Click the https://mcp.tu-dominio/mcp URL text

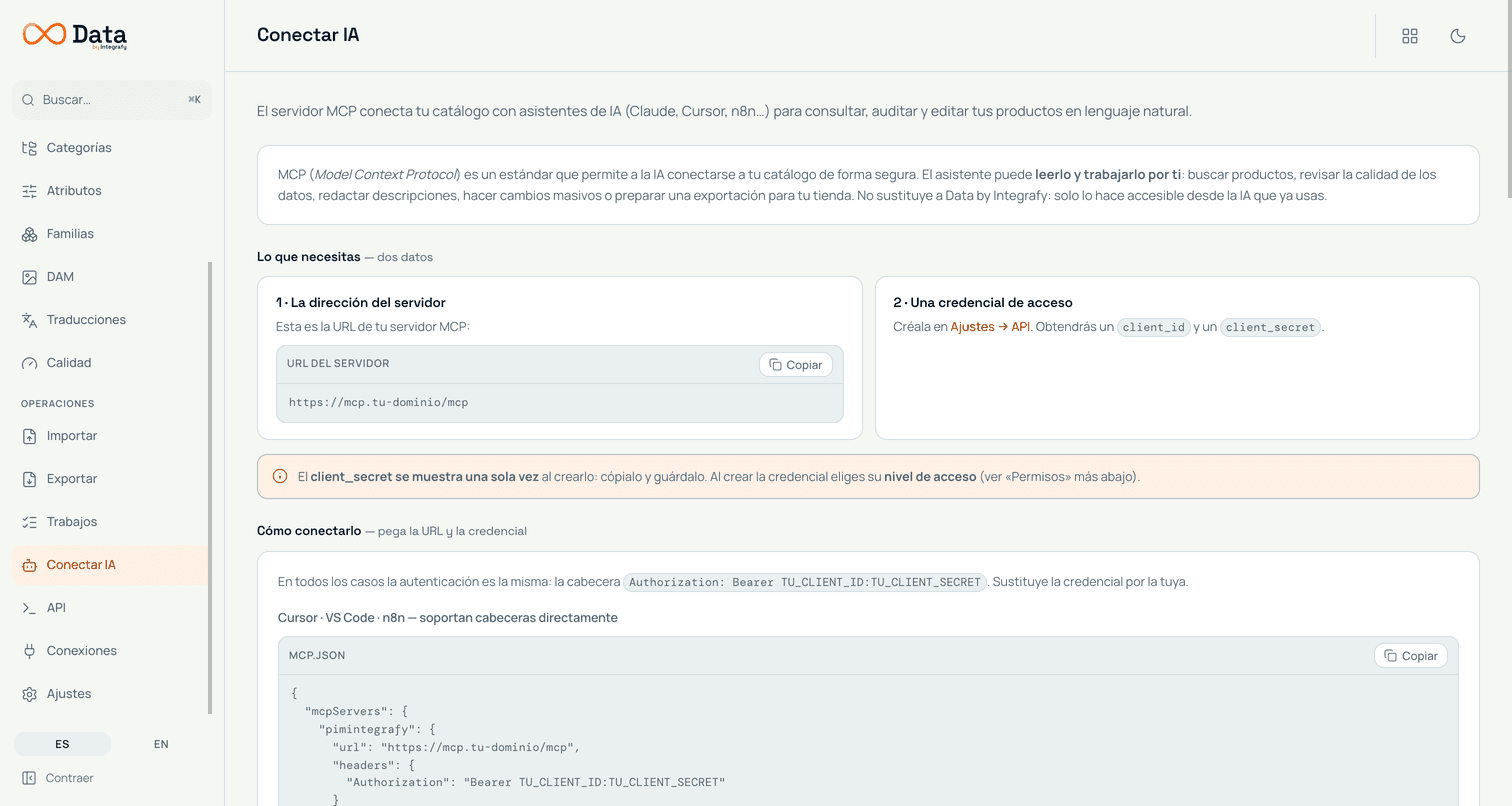pos(378,403)
